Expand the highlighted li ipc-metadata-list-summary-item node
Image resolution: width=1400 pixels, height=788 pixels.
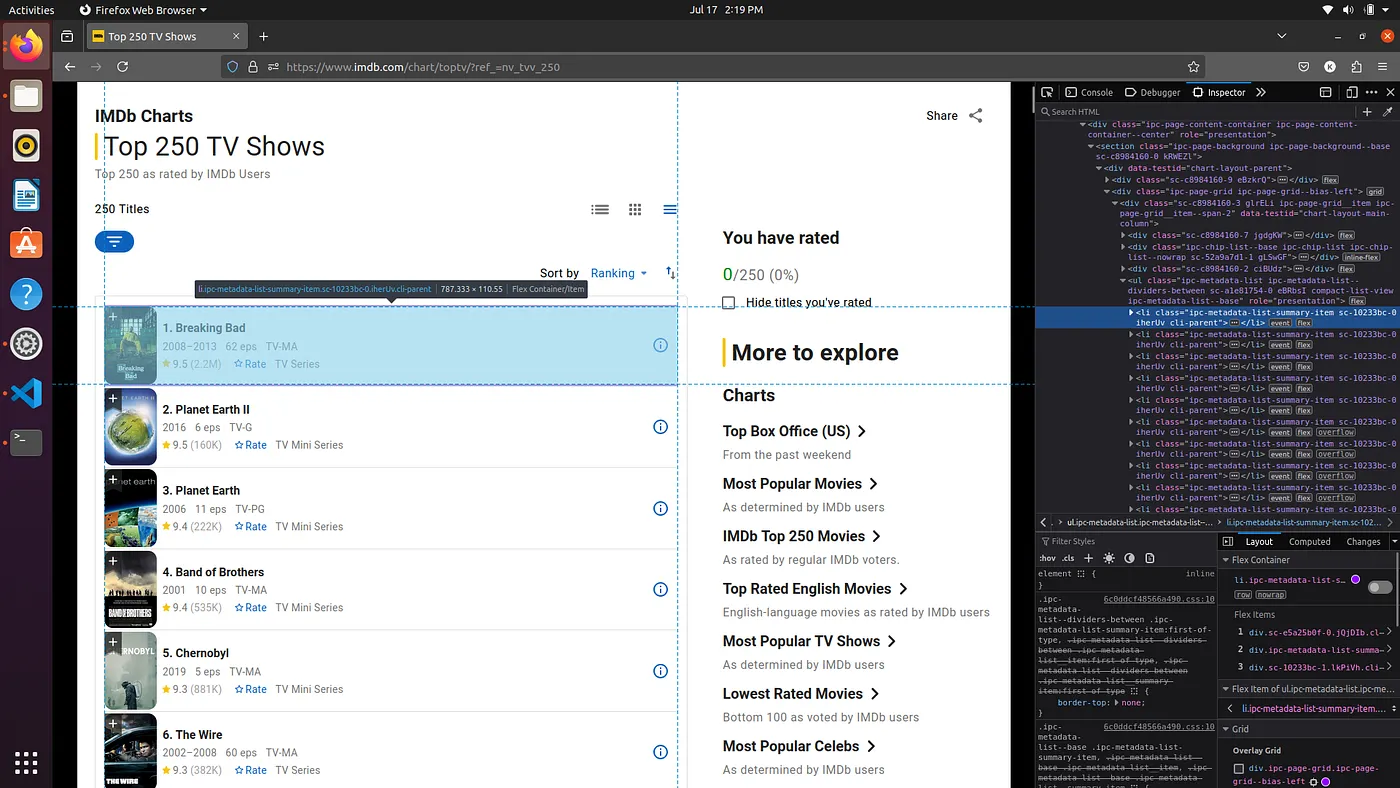tap(1132, 313)
